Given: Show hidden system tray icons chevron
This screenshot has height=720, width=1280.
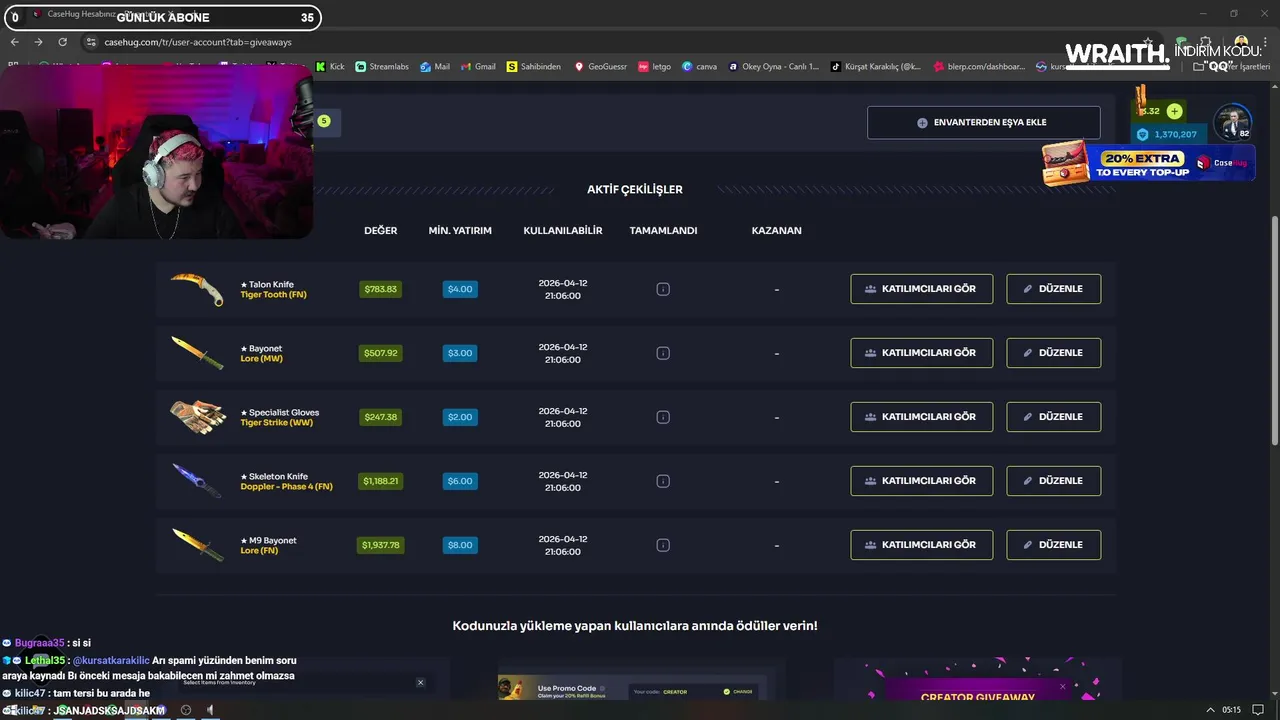Looking at the screenshot, I should coord(1211,710).
